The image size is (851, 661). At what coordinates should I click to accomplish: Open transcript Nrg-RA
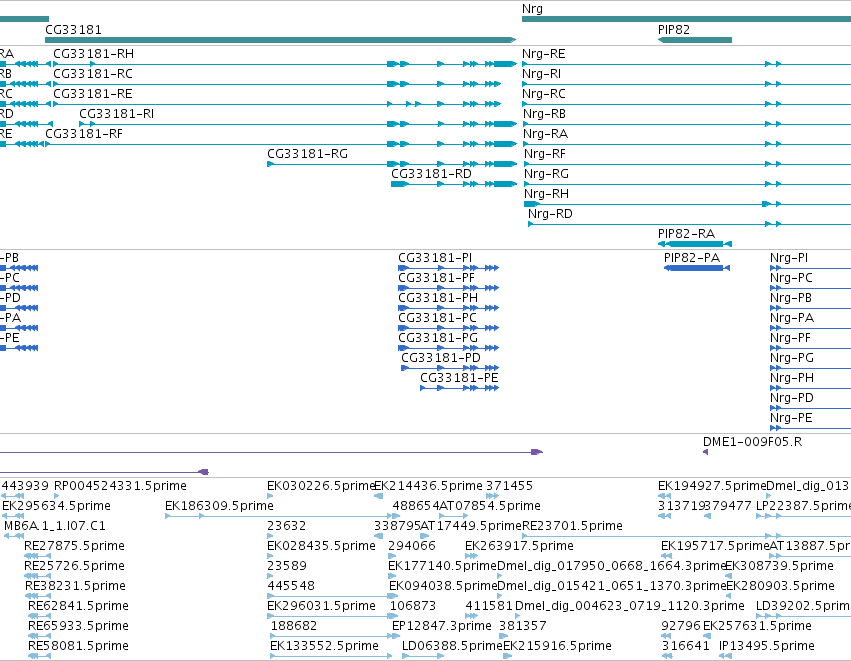(x=545, y=134)
